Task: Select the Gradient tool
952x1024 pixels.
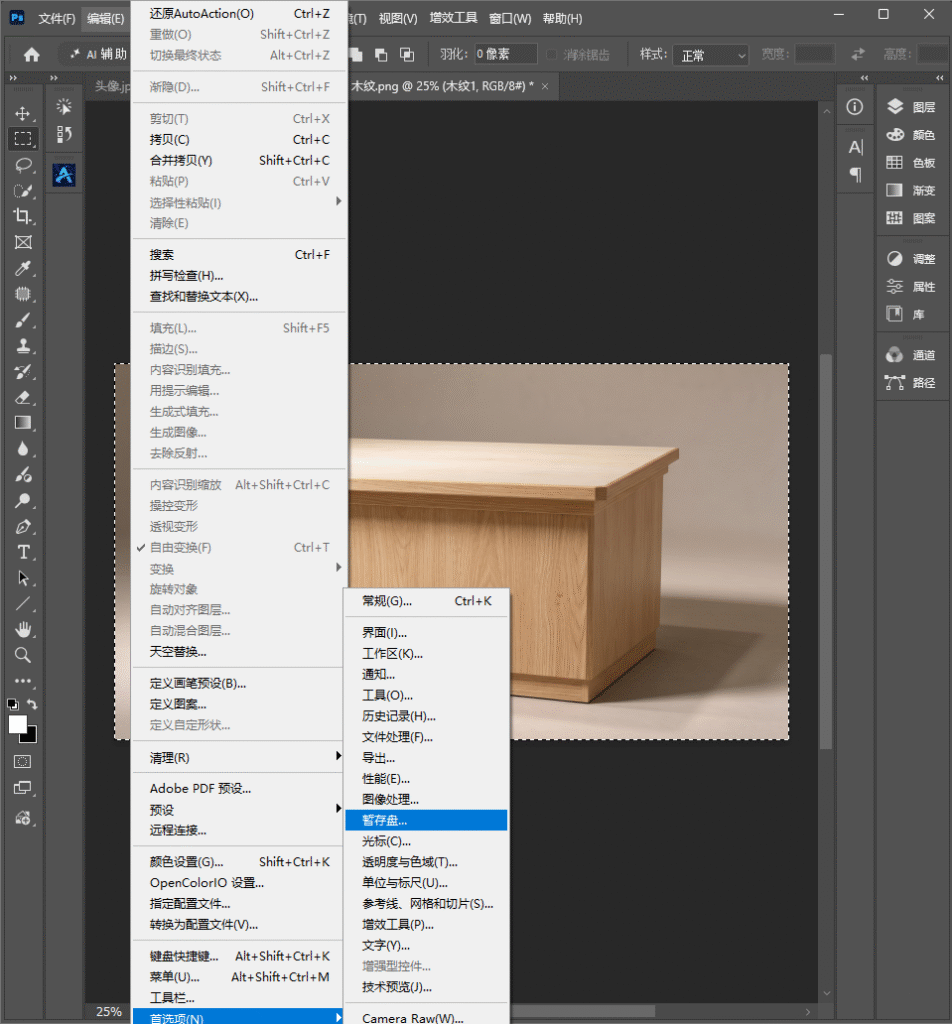Action: tap(23, 423)
